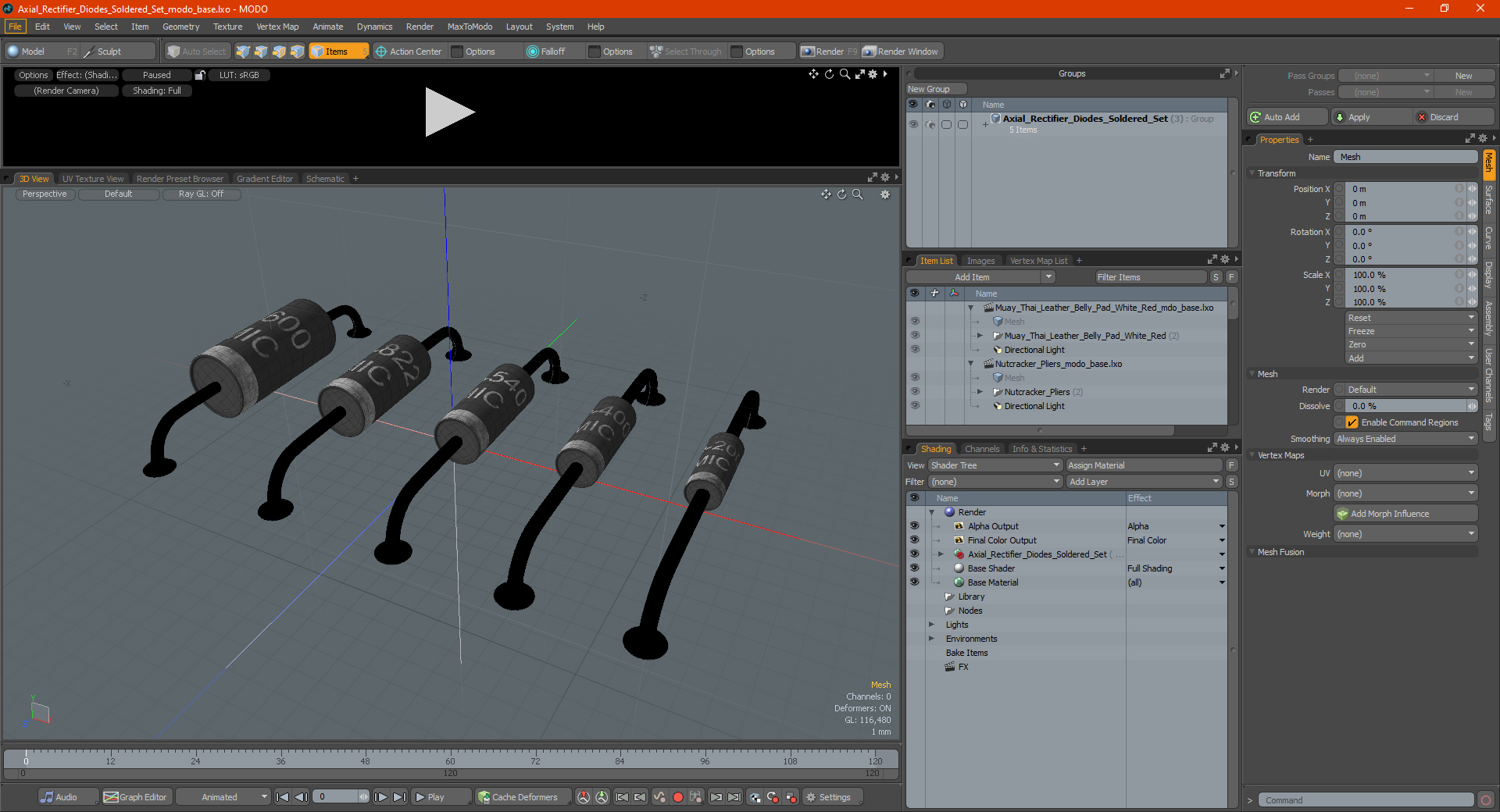Switch to the Schematic tab

click(x=325, y=179)
